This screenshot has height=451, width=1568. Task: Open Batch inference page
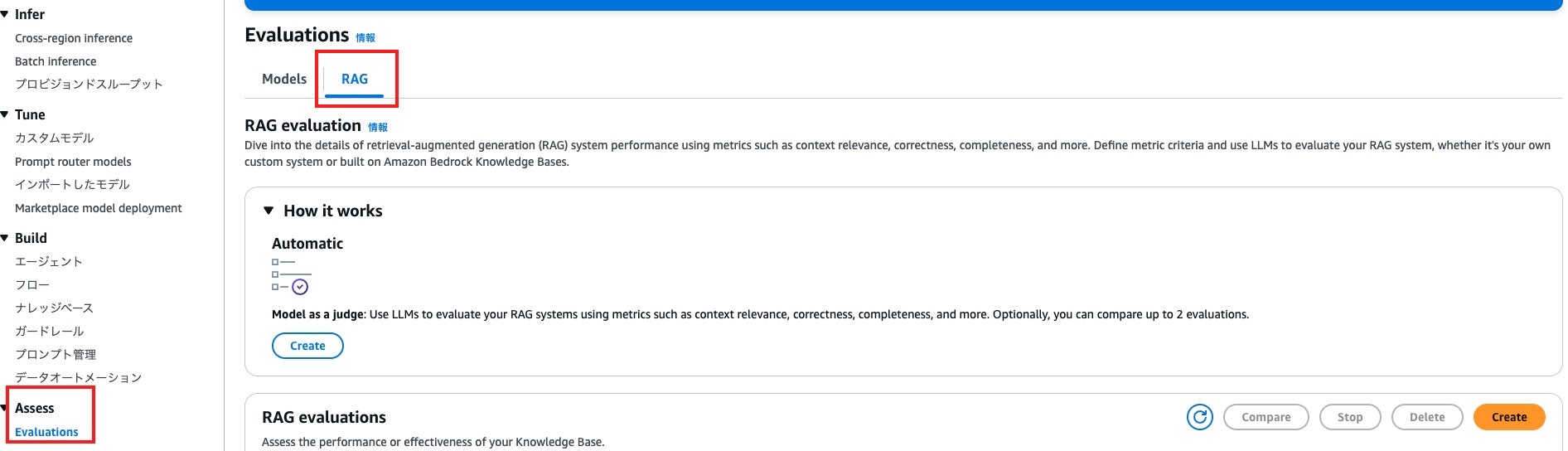pyautogui.click(x=56, y=61)
